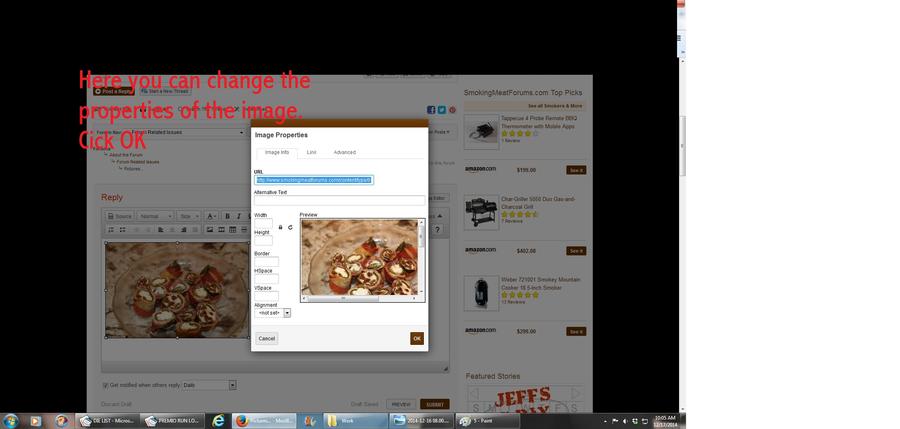Click the lock ratio icon
Viewport: 900px width, 429px height.
pos(280,227)
